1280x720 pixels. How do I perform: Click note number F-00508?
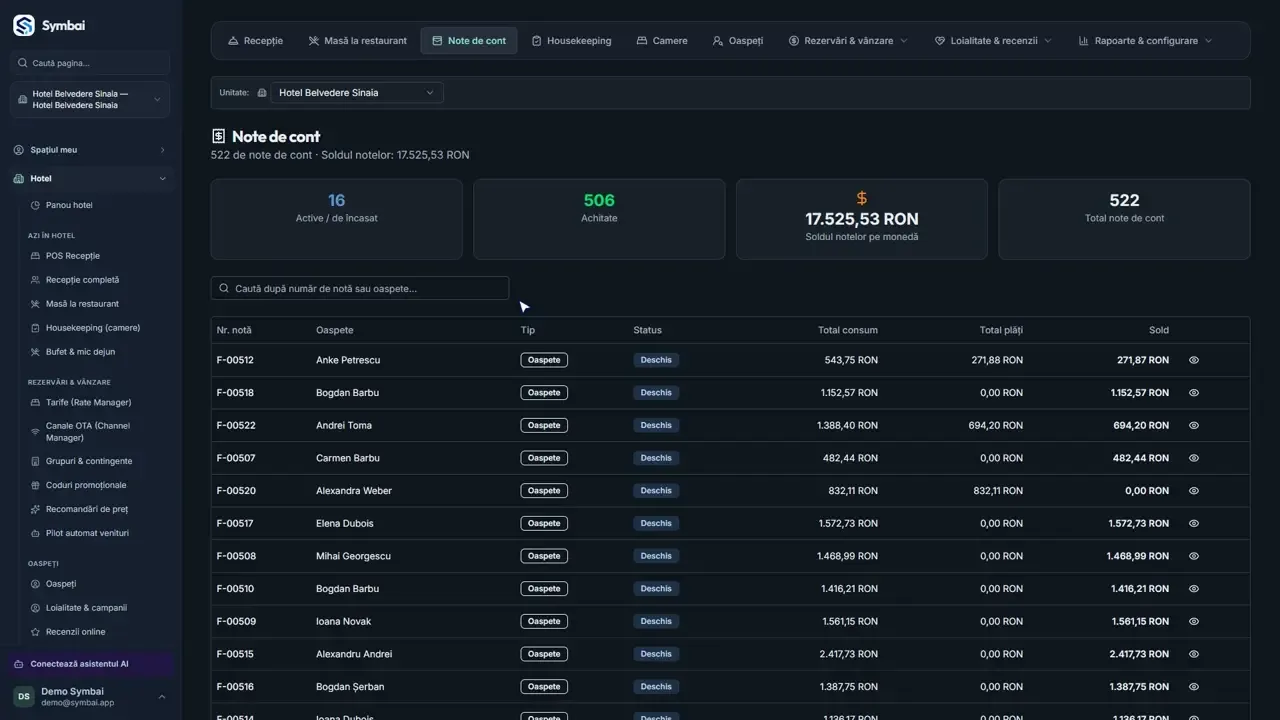[236, 556]
